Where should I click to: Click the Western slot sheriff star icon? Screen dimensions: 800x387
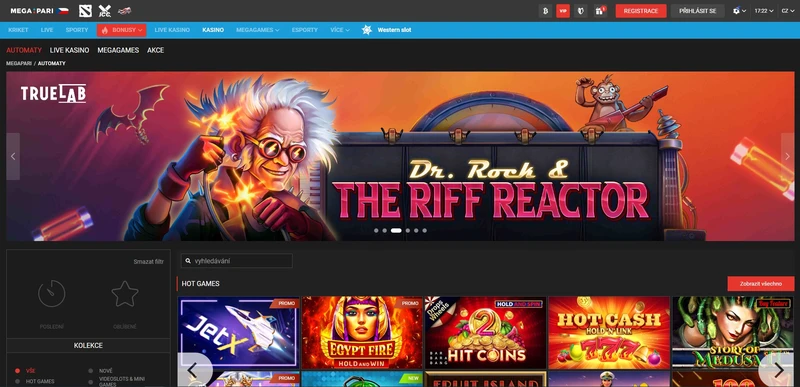(x=367, y=30)
